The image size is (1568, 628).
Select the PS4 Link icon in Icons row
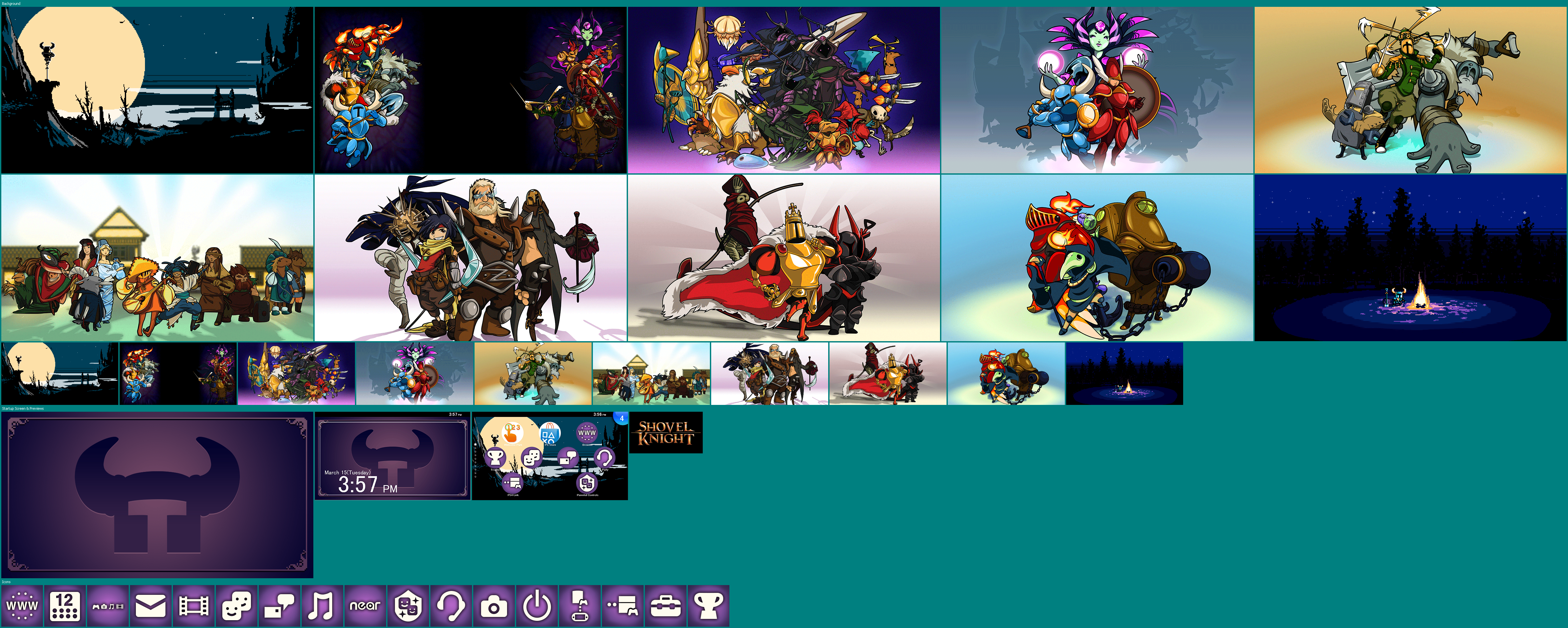coord(623,606)
